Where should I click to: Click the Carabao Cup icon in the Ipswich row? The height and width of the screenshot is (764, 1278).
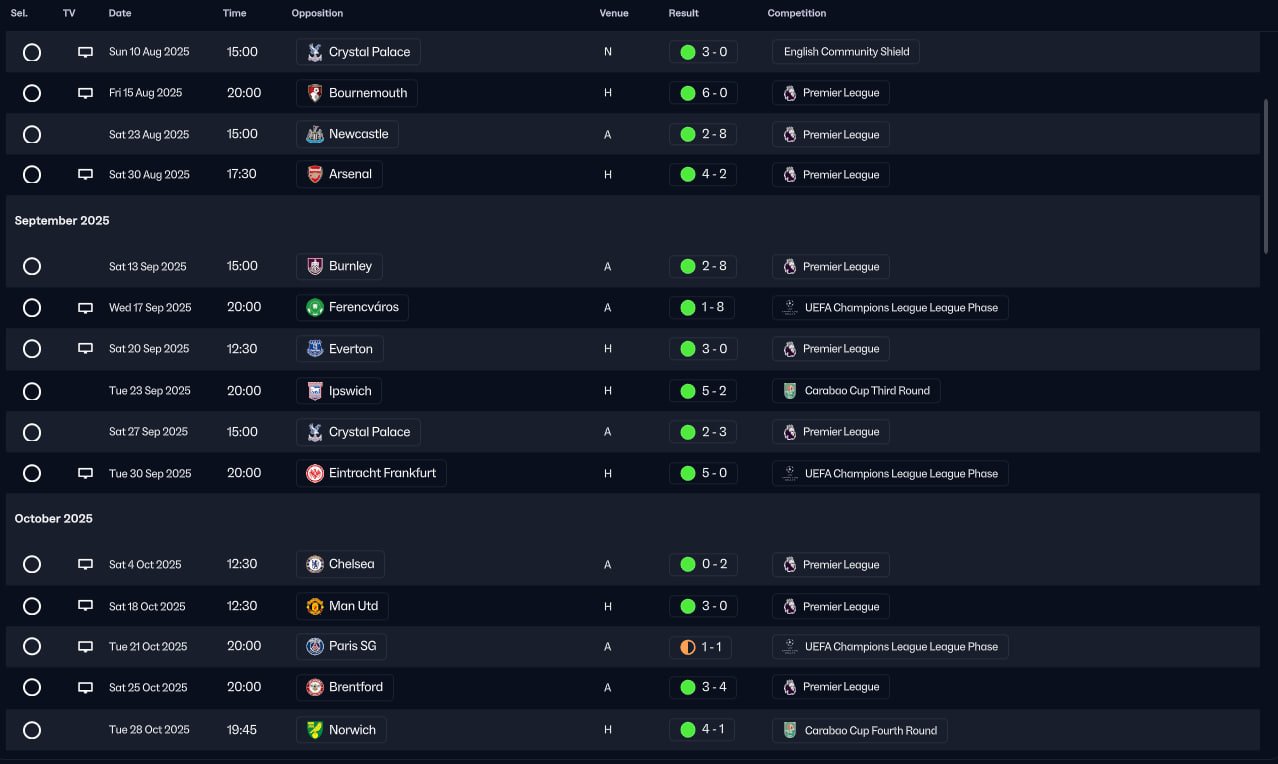[x=790, y=391]
